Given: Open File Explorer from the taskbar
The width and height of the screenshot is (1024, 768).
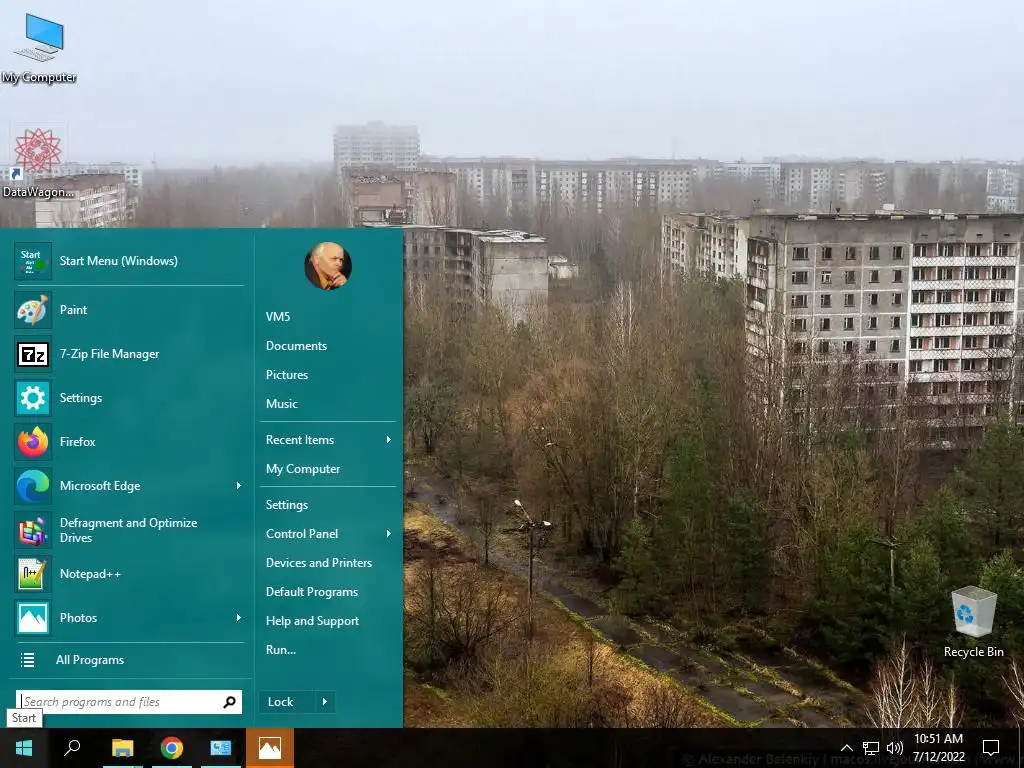Looking at the screenshot, I should point(122,748).
